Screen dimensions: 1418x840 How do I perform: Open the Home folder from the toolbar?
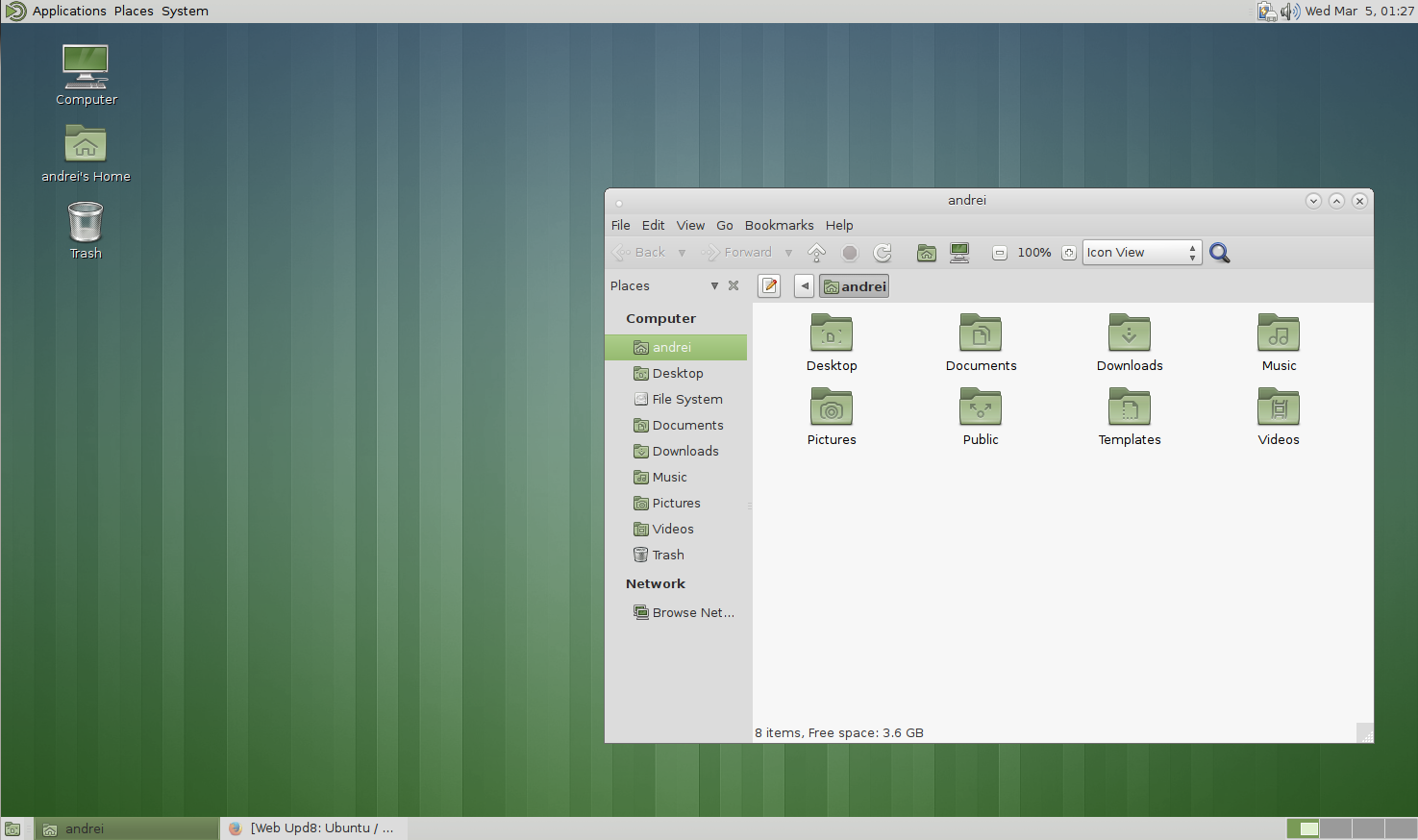point(926,252)
